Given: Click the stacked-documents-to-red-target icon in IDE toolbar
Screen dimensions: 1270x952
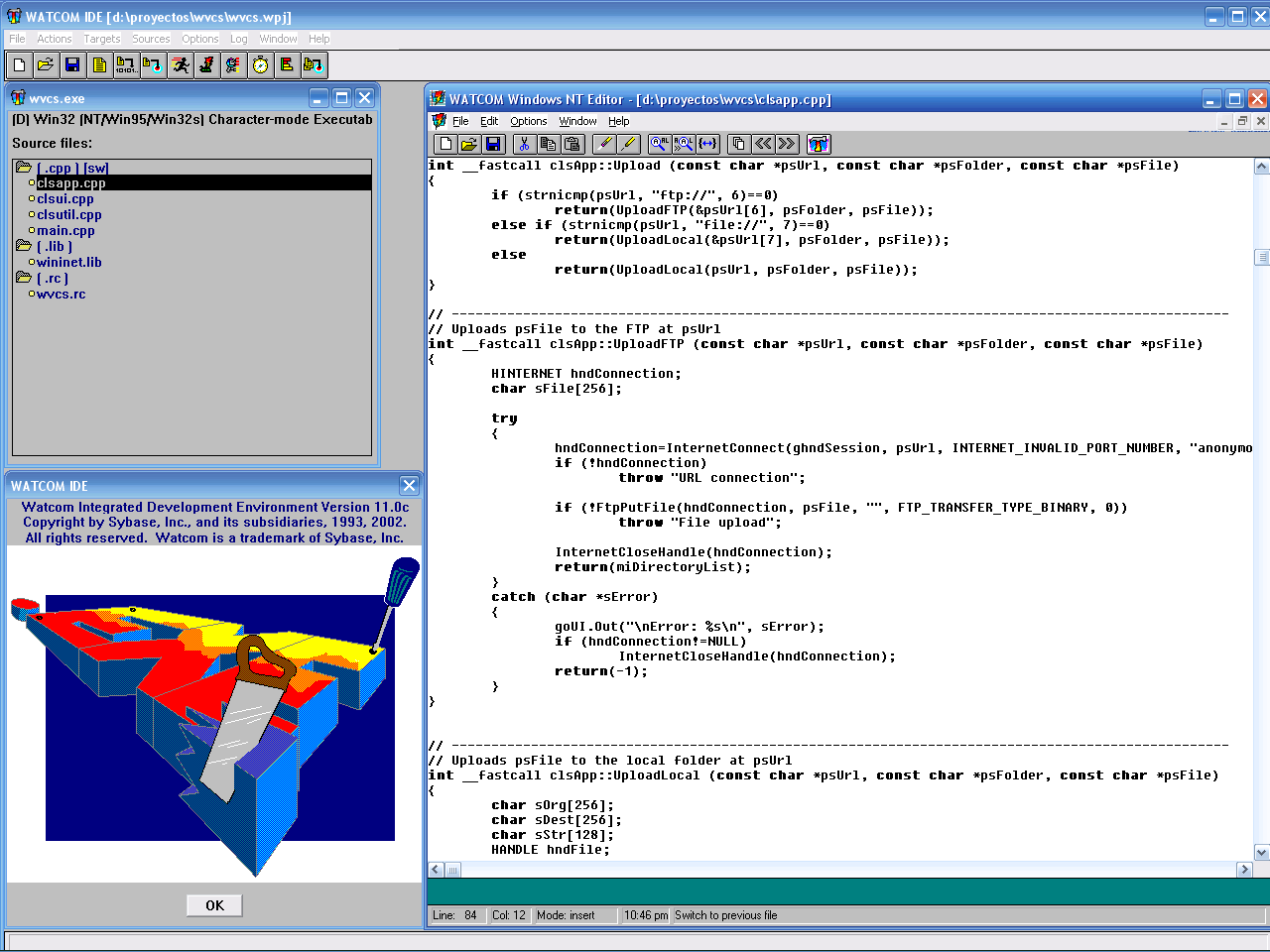Looking at the screenshot, I should coord(314,65).
